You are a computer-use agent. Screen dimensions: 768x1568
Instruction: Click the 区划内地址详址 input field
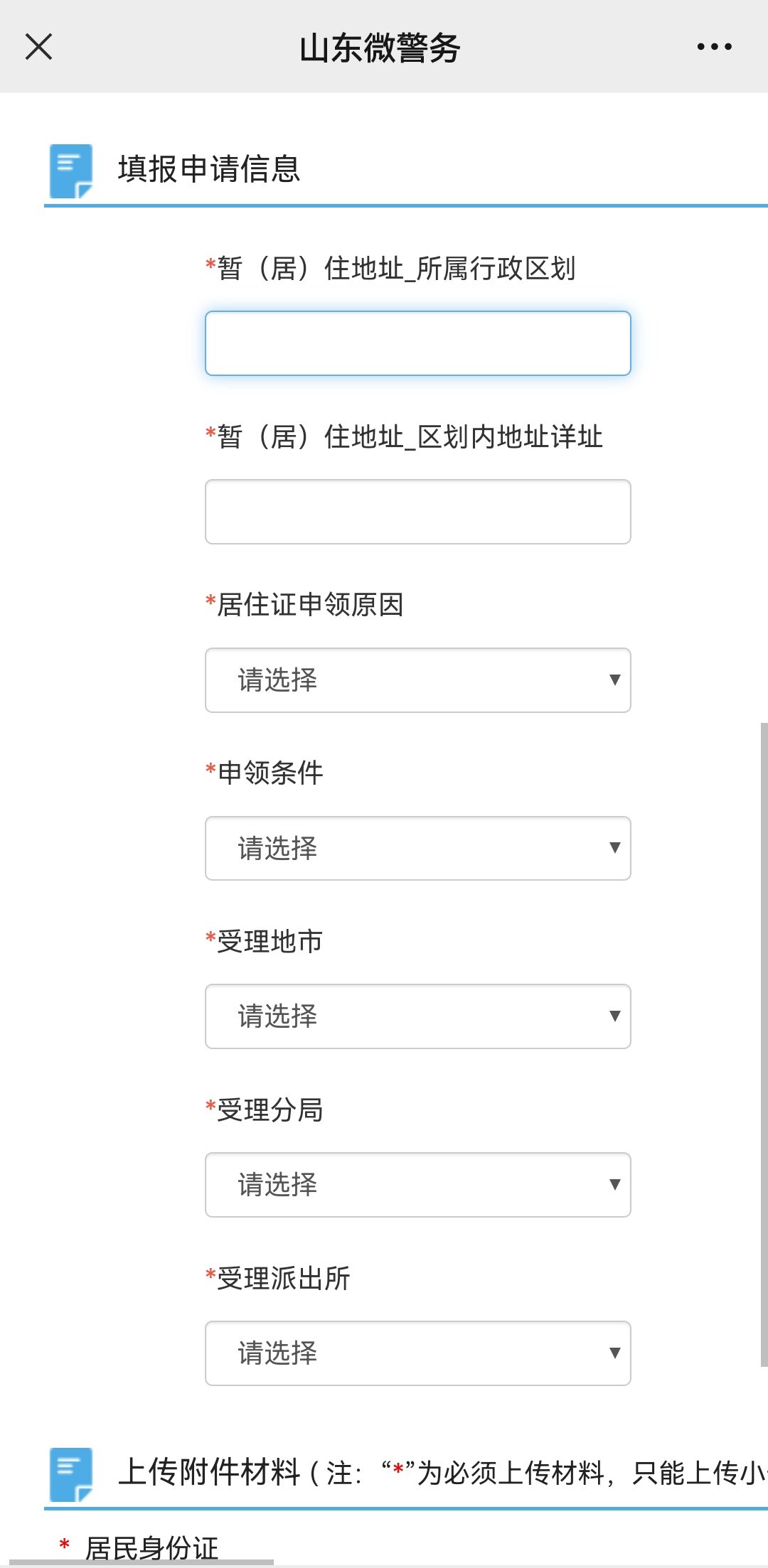click(417, 512)
